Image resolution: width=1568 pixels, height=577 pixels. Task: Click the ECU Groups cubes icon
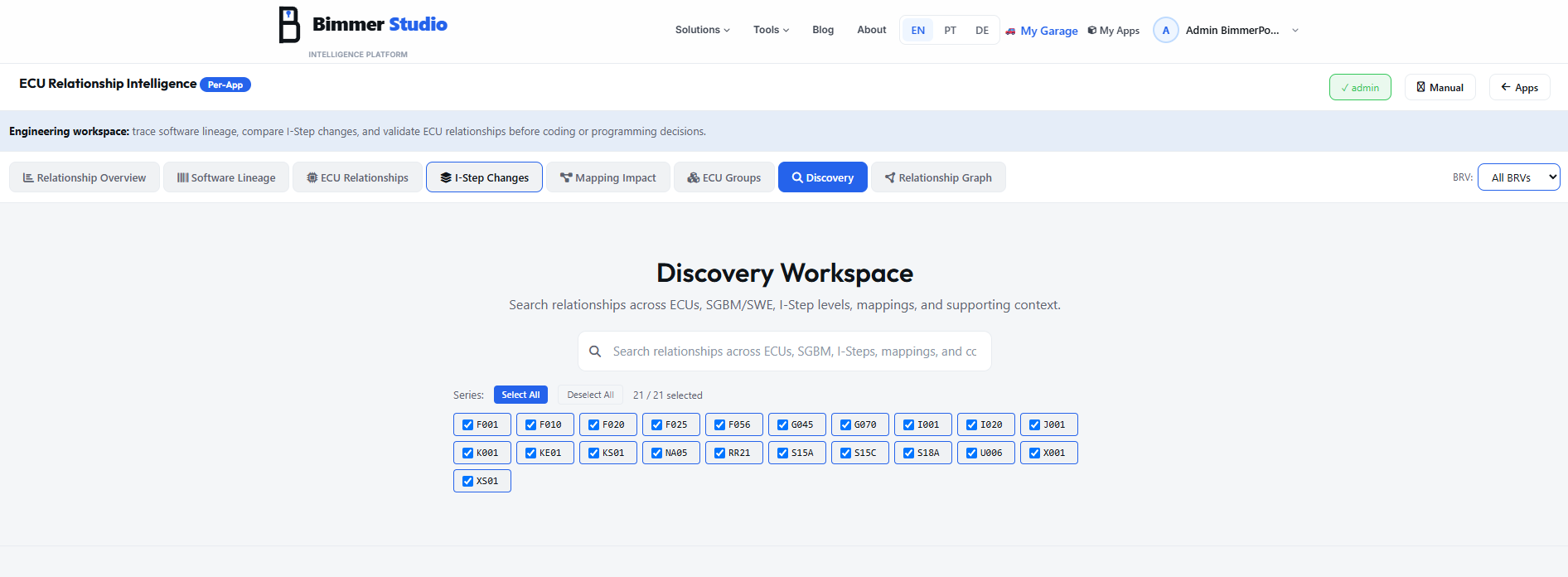(694, 177)
